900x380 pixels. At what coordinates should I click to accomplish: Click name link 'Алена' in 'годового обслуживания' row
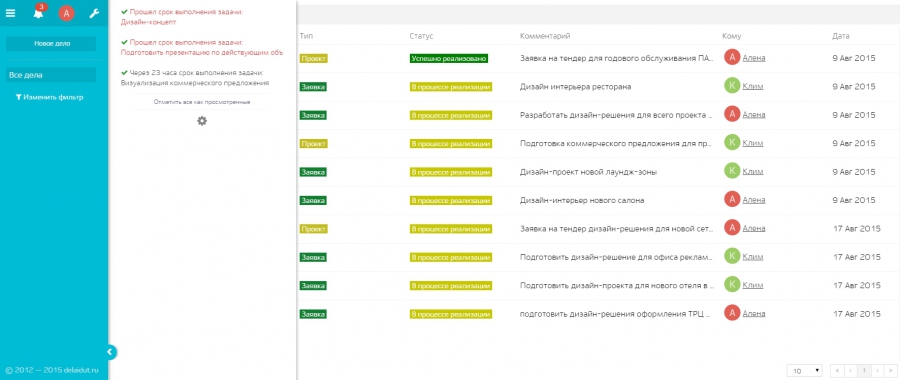[754, 58]
